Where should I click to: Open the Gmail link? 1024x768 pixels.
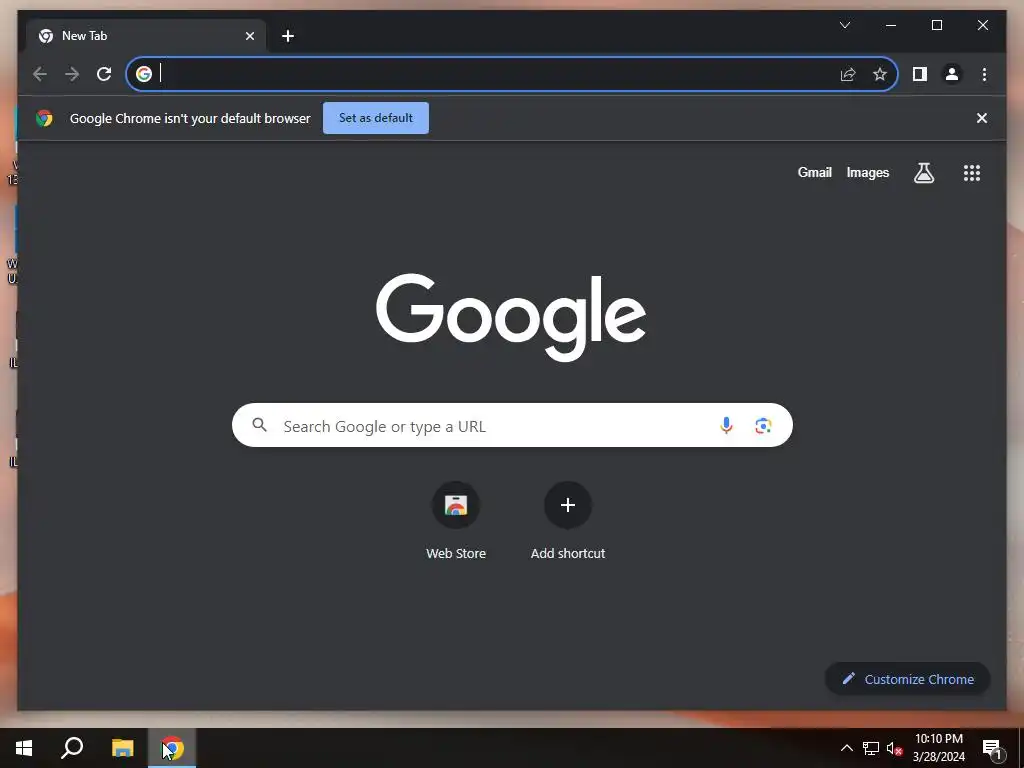814,172
